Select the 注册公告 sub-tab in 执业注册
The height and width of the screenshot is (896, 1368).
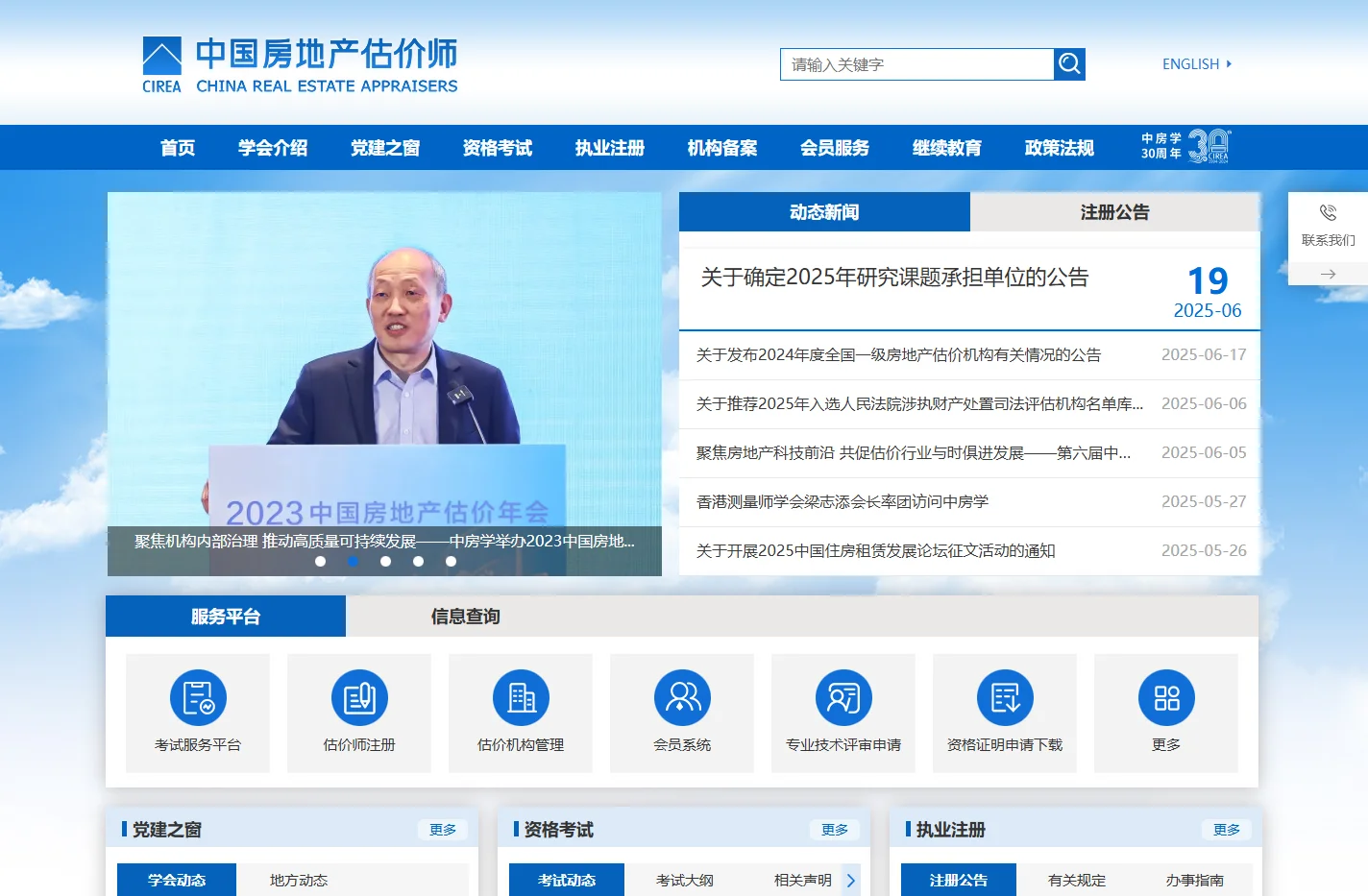959,880
